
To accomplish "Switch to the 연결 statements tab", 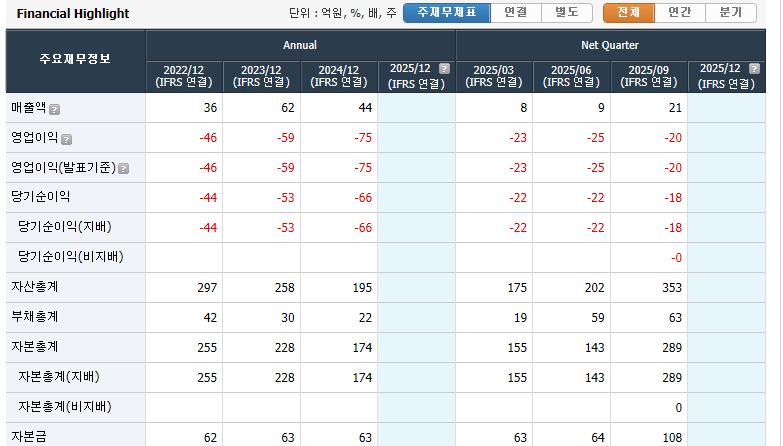I will (x=516, y=13).
